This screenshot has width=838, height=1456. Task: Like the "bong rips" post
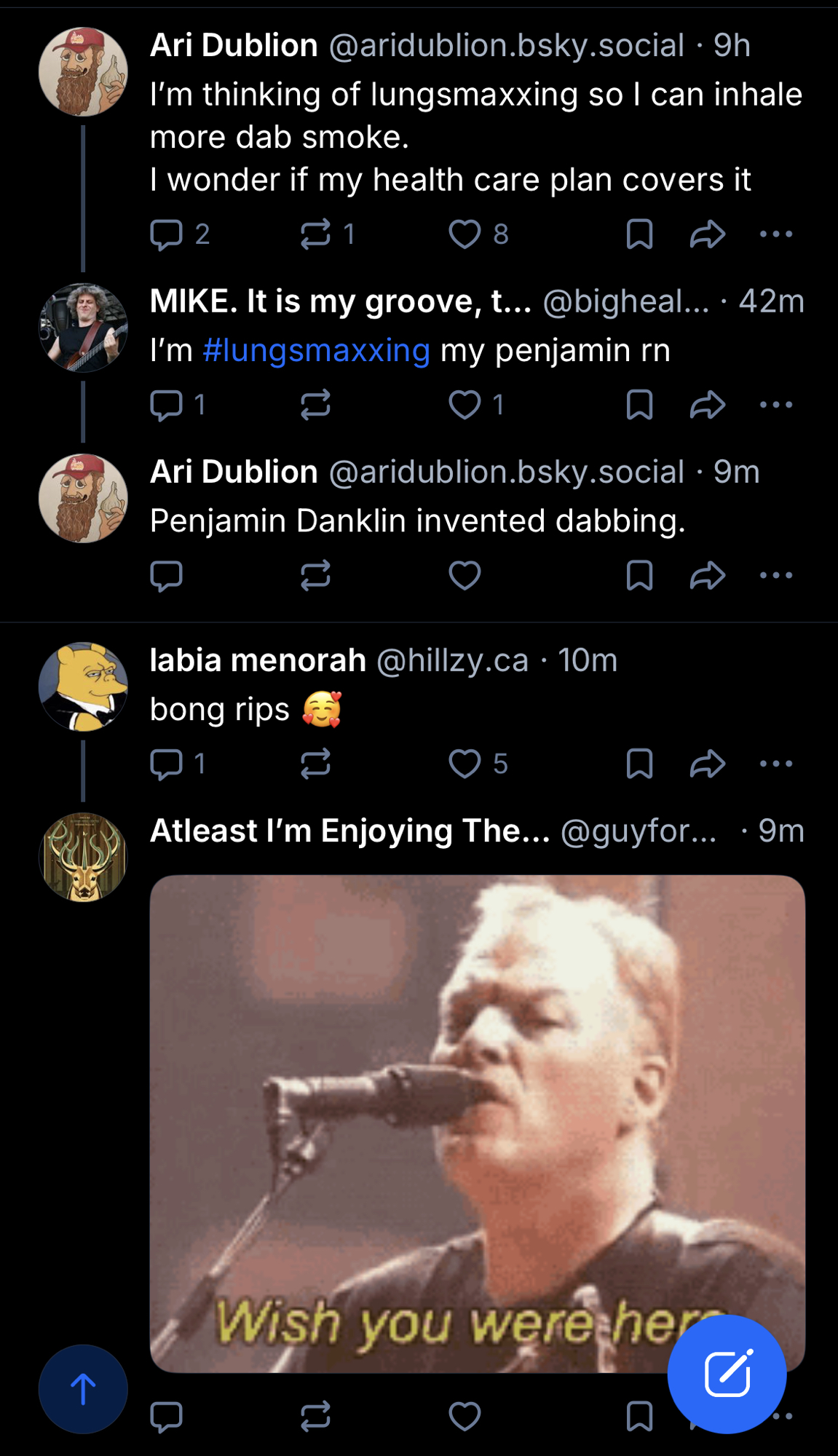click(465, 764)
